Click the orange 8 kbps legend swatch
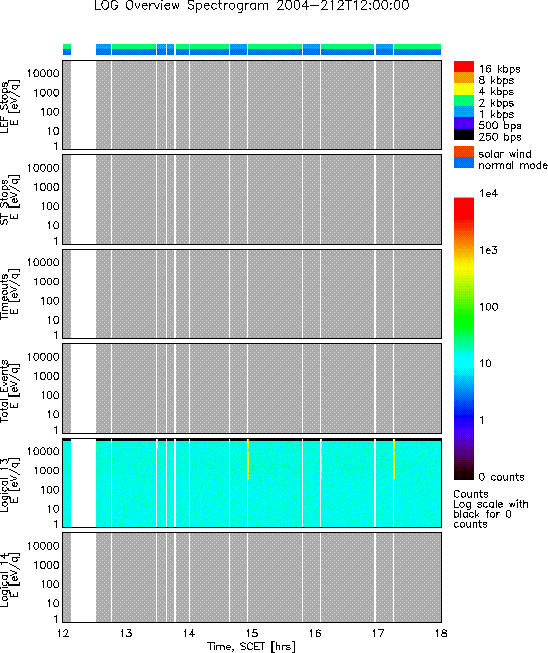The image size is (548, 653). 463,78
